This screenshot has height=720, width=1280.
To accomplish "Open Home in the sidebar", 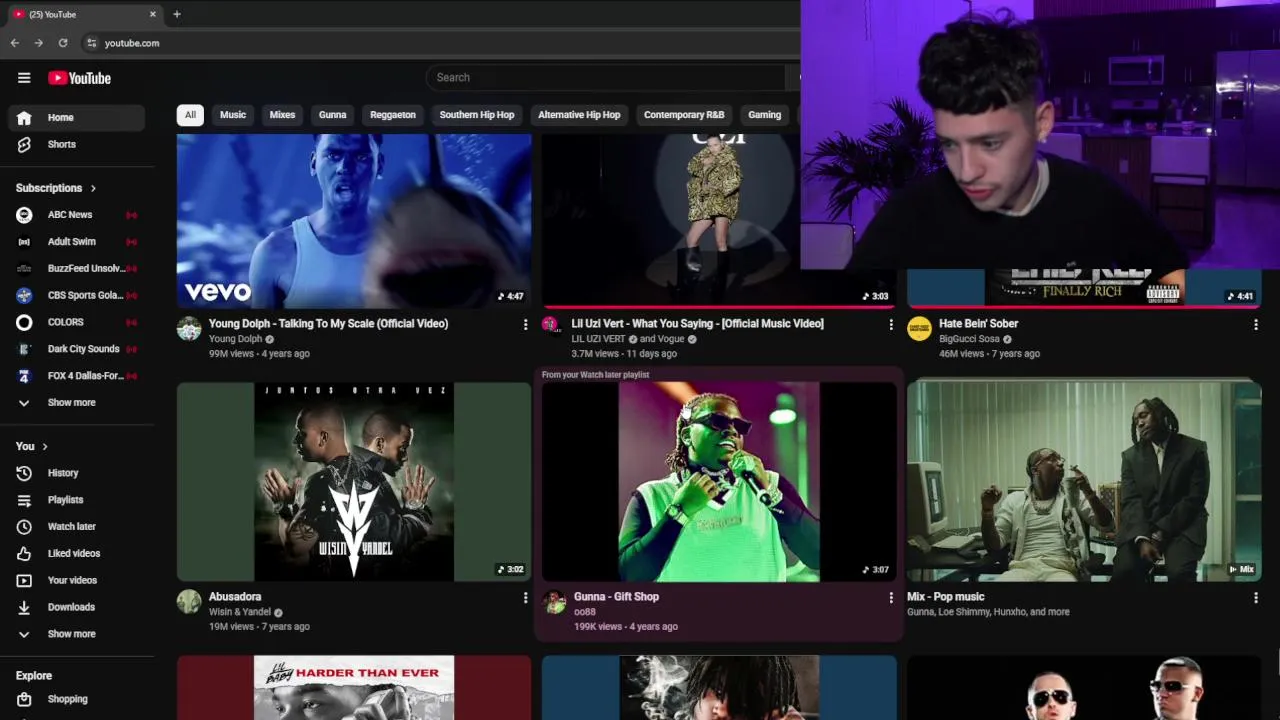I will 77,117.
